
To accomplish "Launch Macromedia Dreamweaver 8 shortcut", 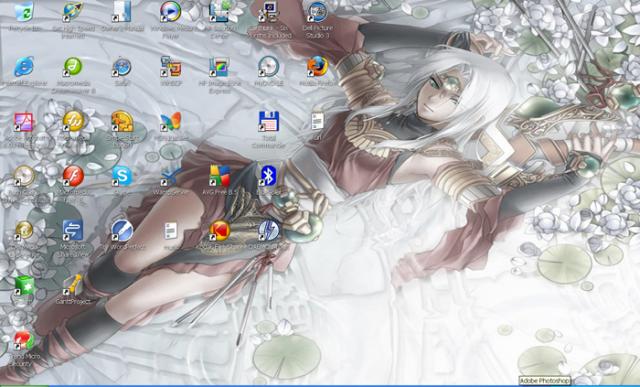I will [73, 67].
